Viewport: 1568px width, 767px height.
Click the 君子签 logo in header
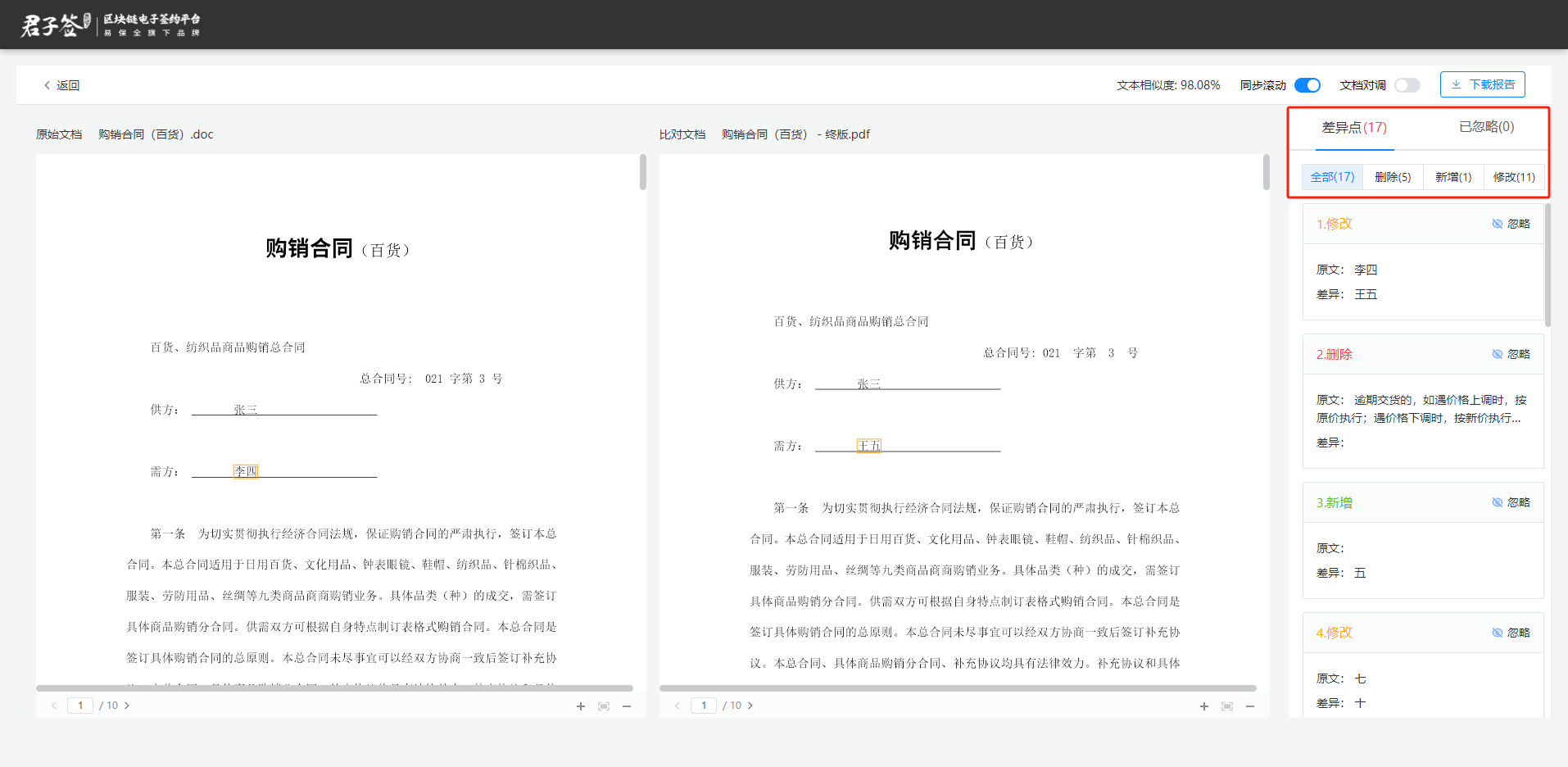pyautogui.click(x=111, y=25)
